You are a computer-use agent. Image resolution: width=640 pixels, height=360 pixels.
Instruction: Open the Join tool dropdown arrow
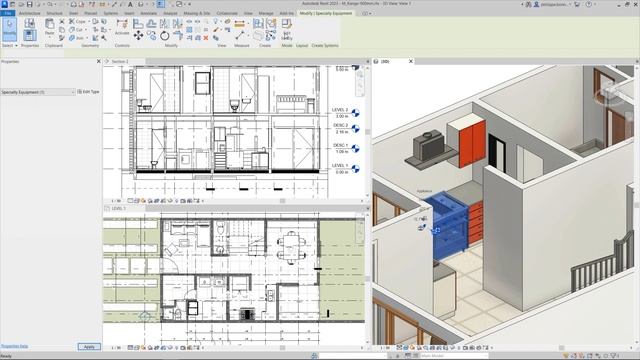pyautogui.click(x=87, y=38)
